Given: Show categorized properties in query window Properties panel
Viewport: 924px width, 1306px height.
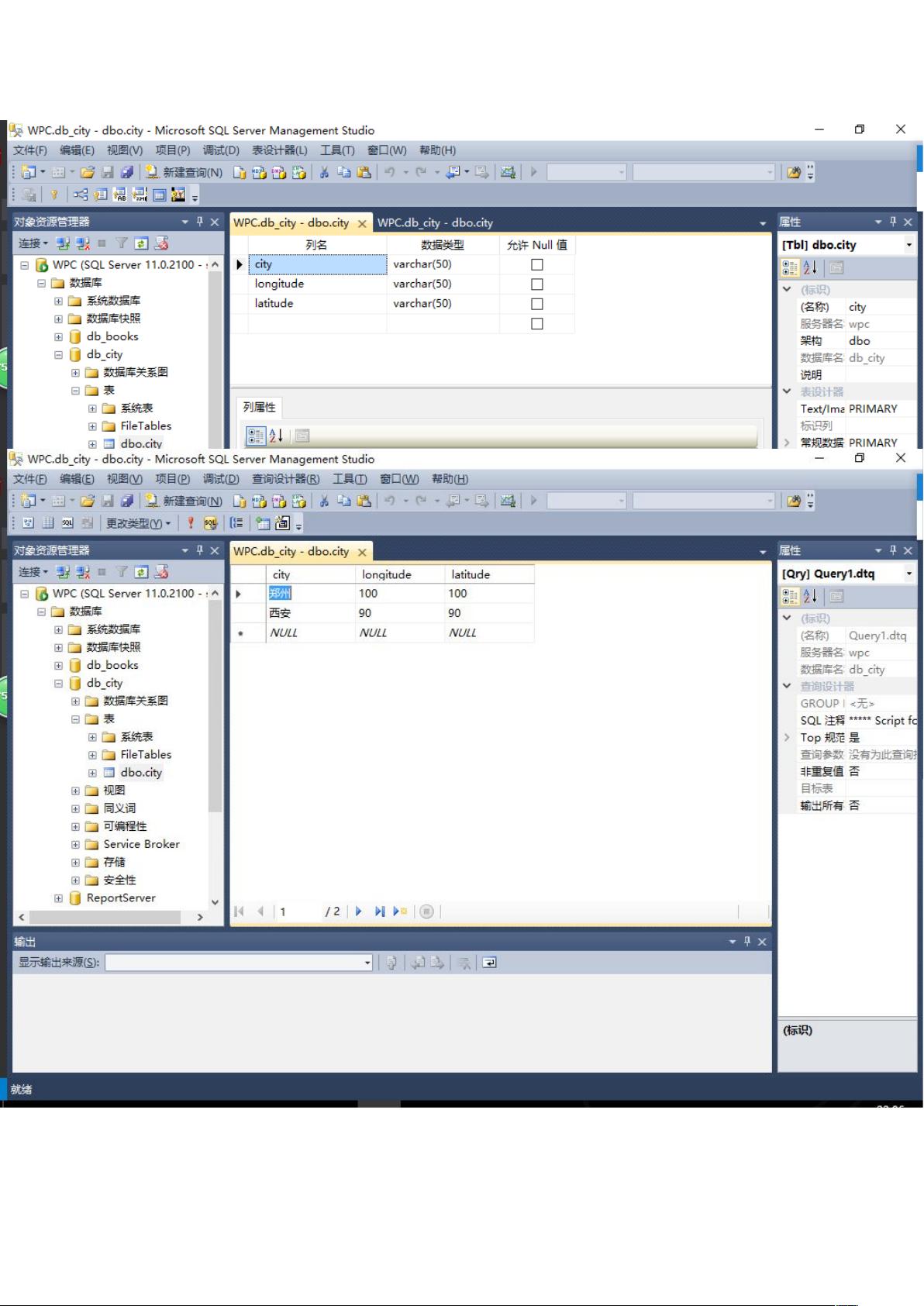Looking at the screenshot, I should tap(790, 596).
